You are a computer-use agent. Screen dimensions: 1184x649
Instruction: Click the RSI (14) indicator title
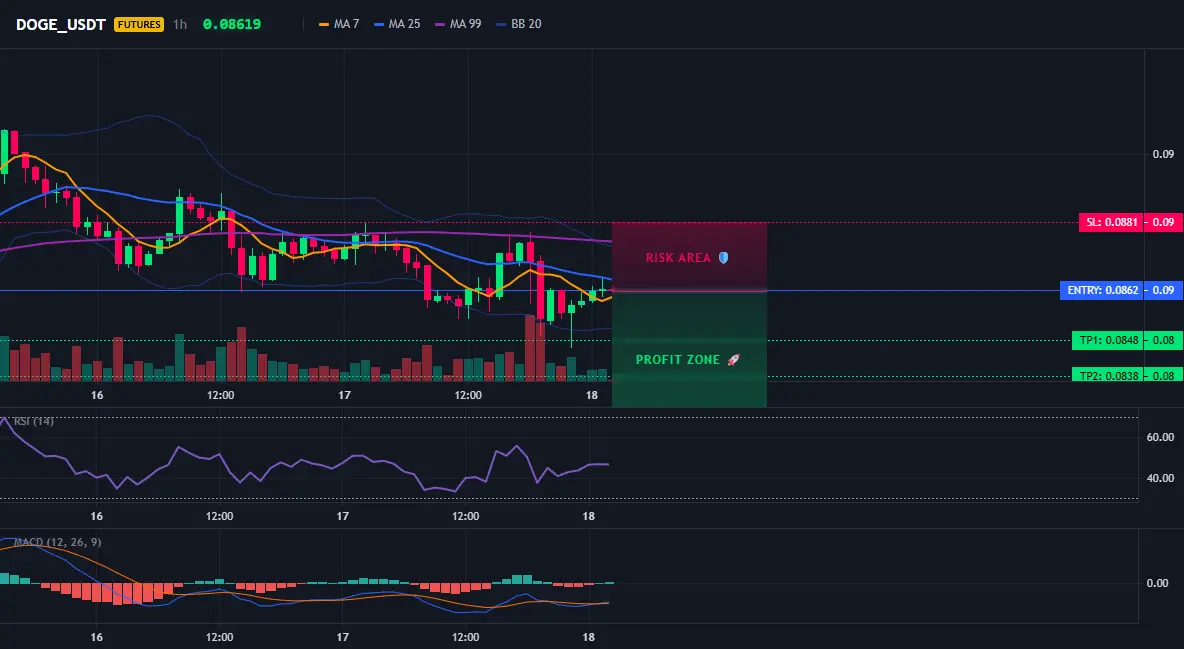point(34,421)
